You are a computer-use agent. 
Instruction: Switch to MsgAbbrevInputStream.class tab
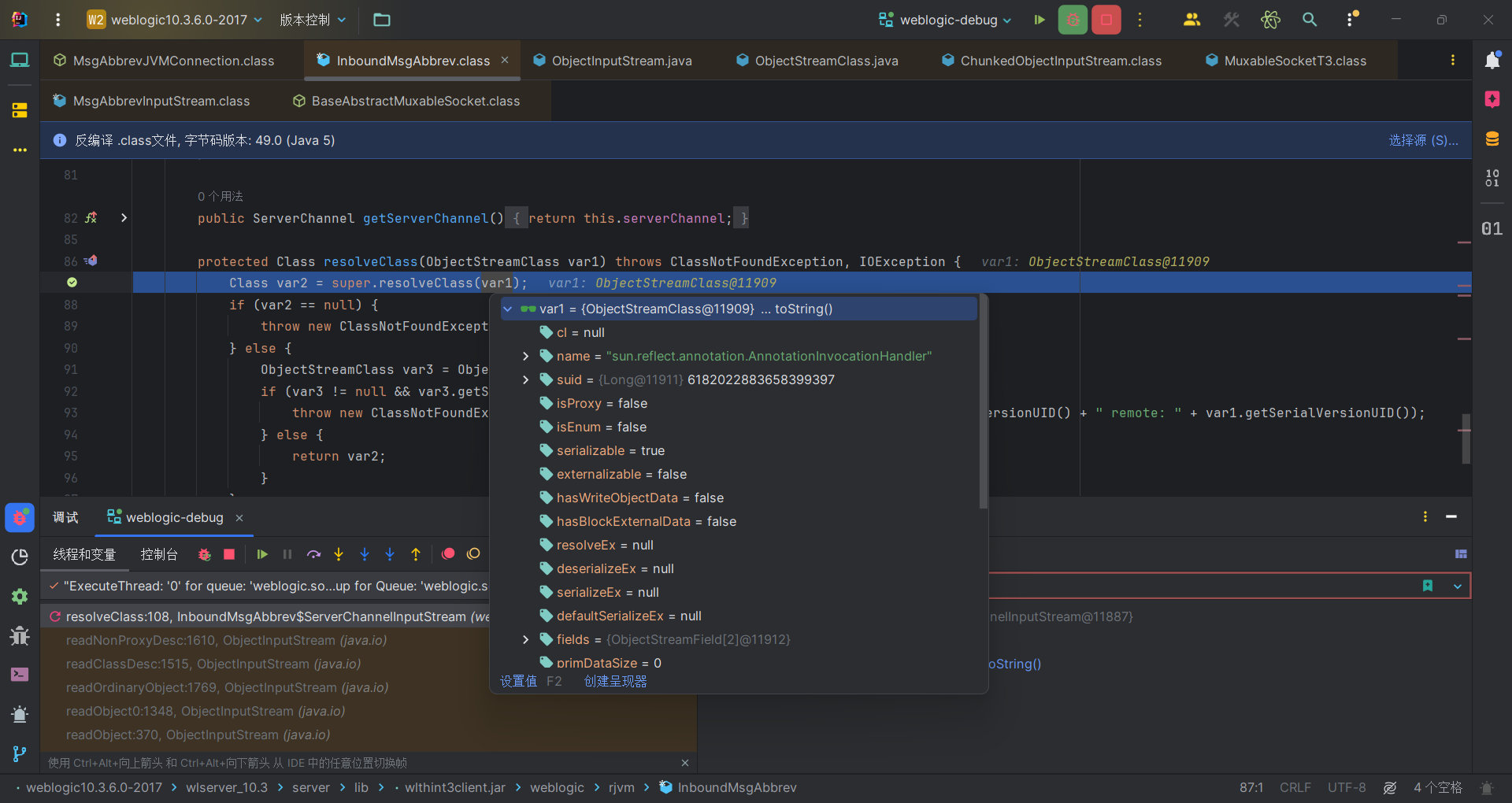coord(152,101)
